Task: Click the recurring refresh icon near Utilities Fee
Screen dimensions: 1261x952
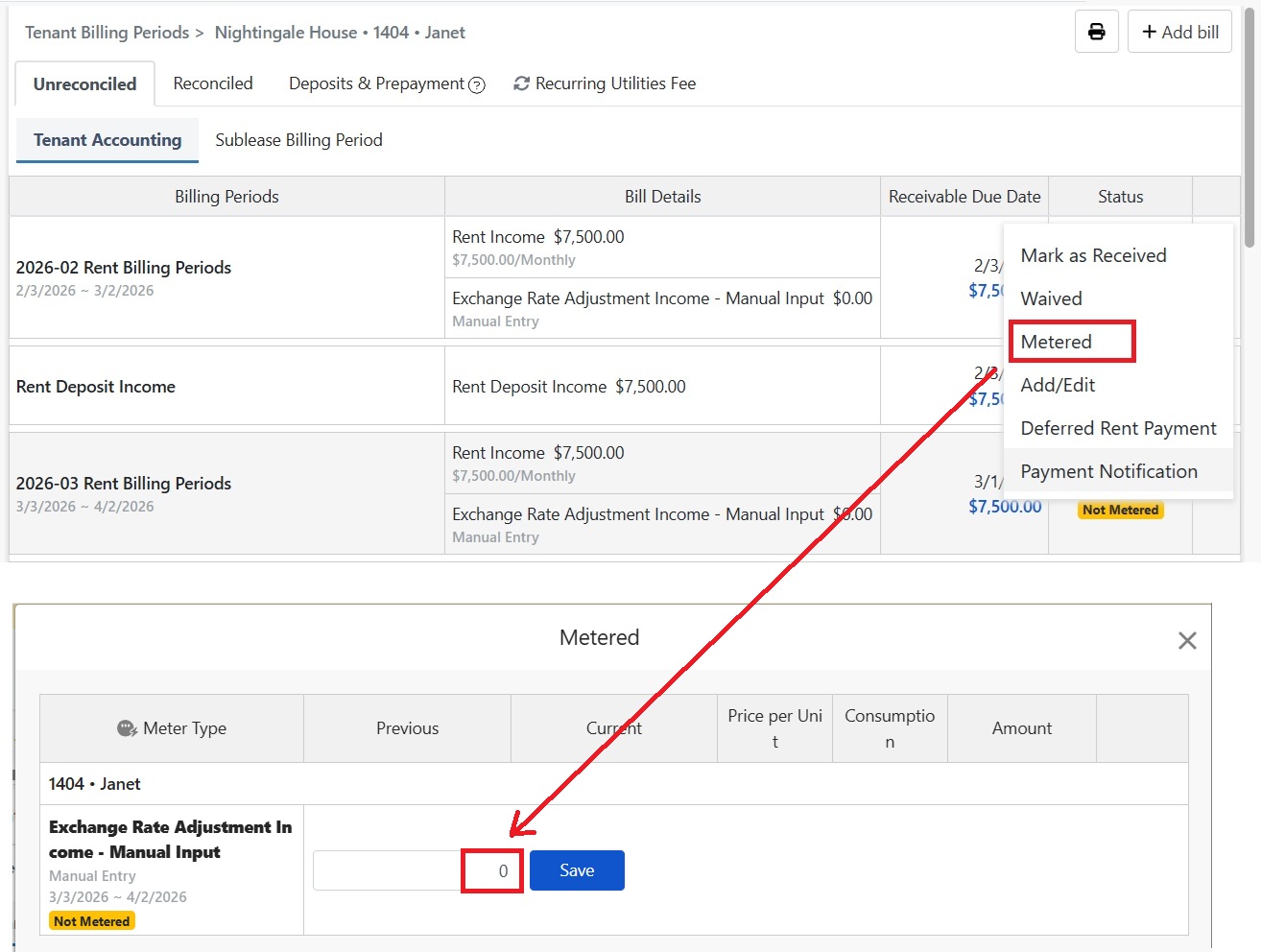Action: tap(521, 83)
